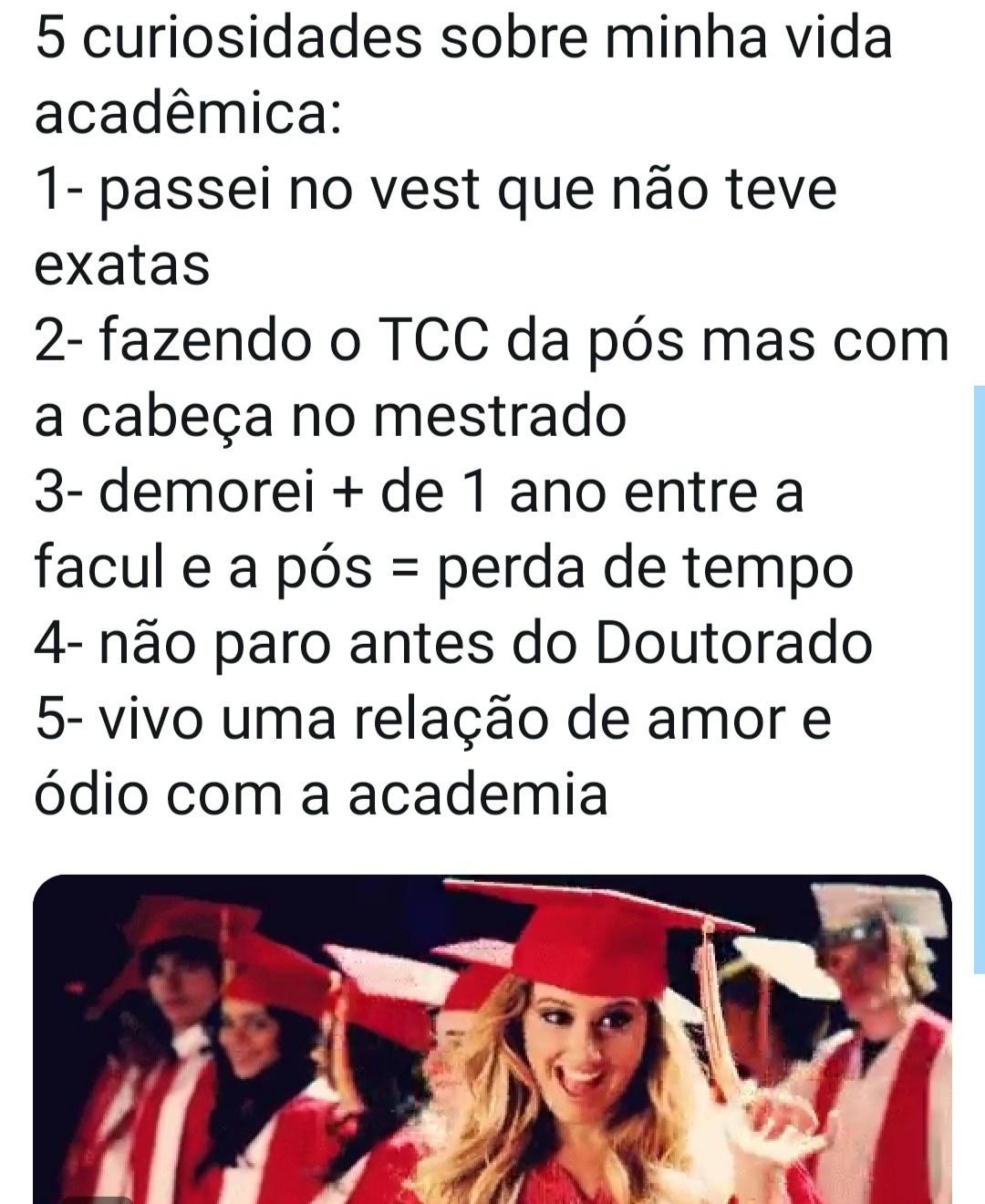Tap the text 'facul e a pós = perda de tempo'
The image size is (985, 1204).
(443, 569)
